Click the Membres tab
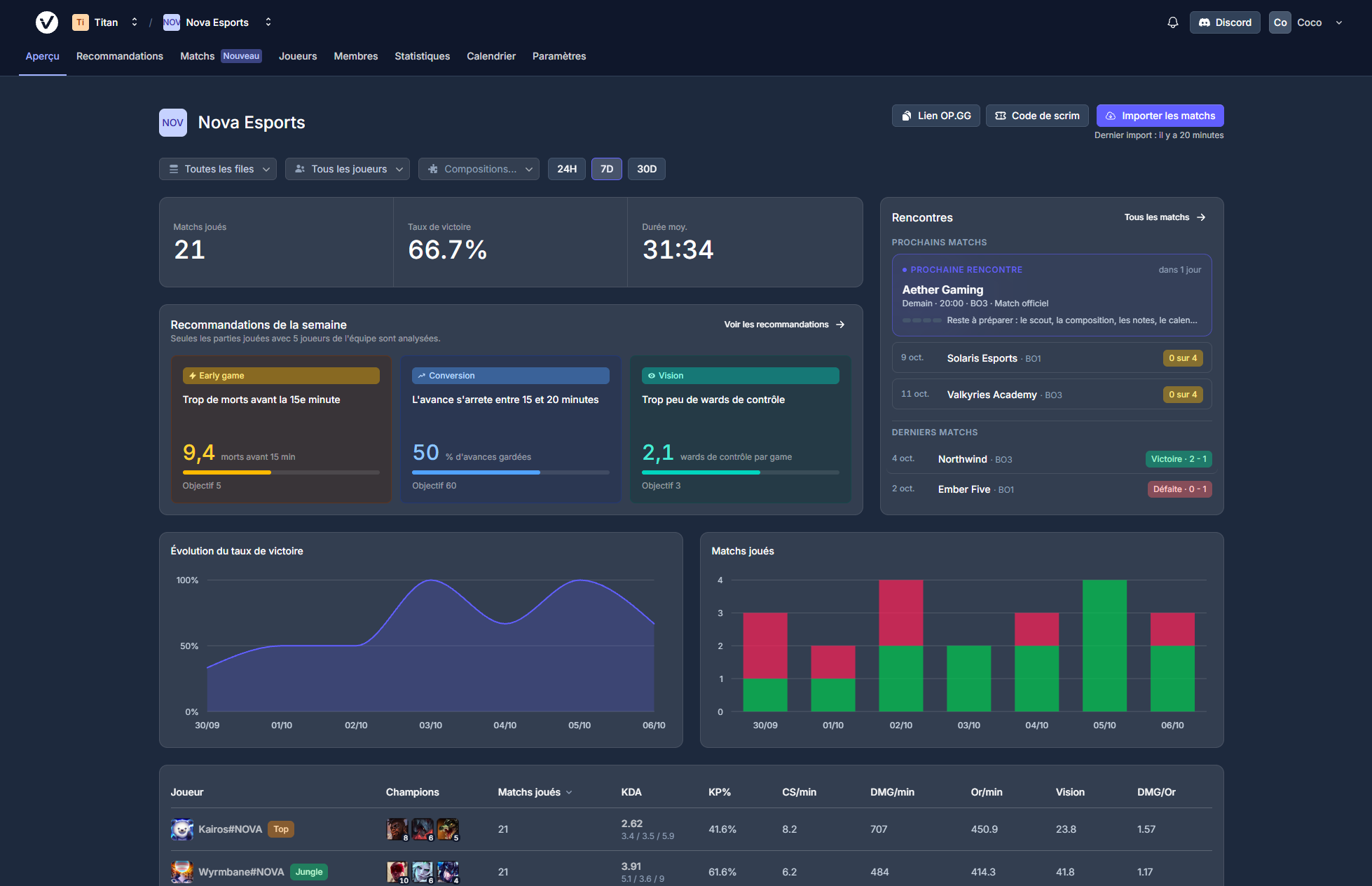 356,56
